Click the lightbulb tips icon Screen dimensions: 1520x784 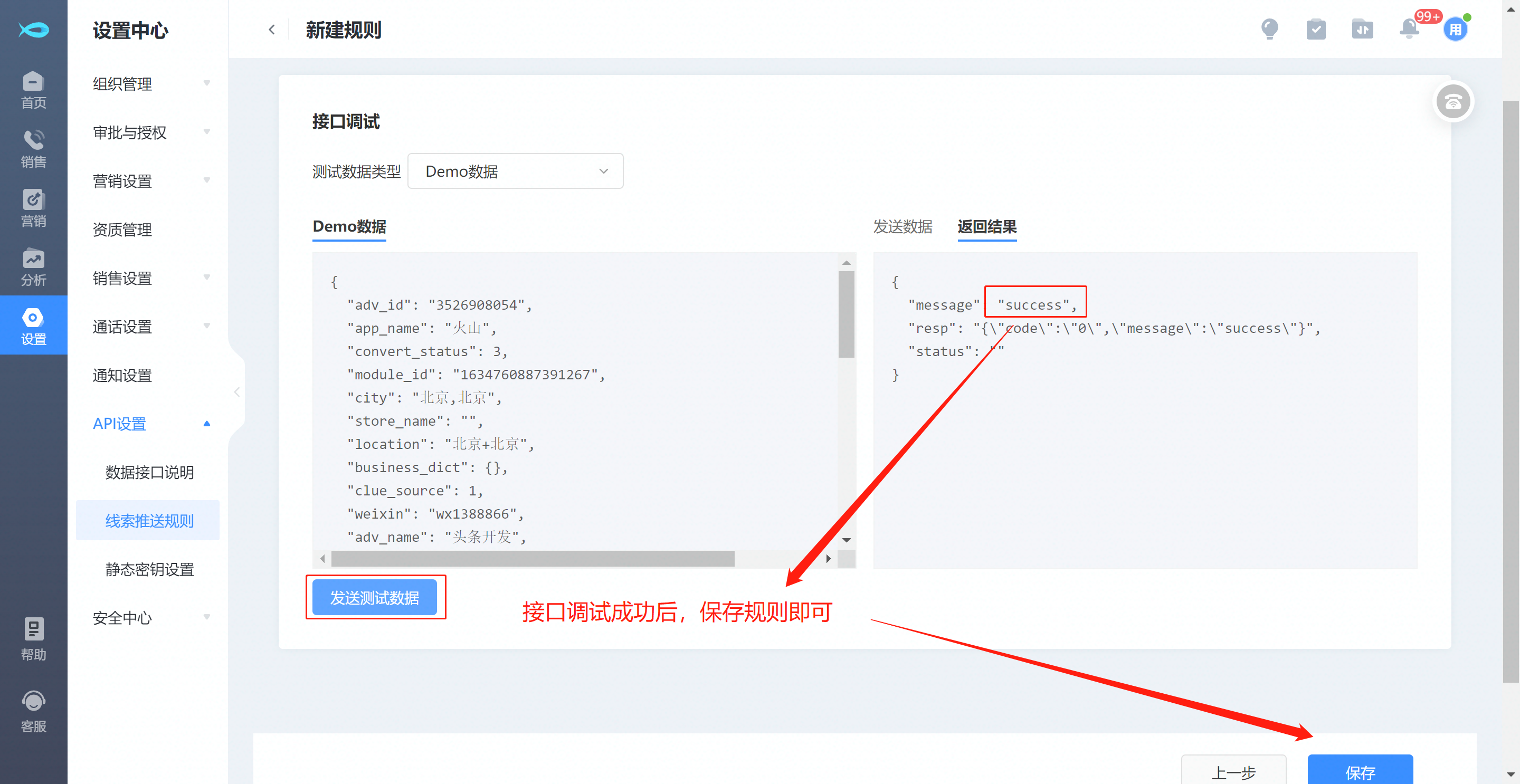coord(1269,29)
